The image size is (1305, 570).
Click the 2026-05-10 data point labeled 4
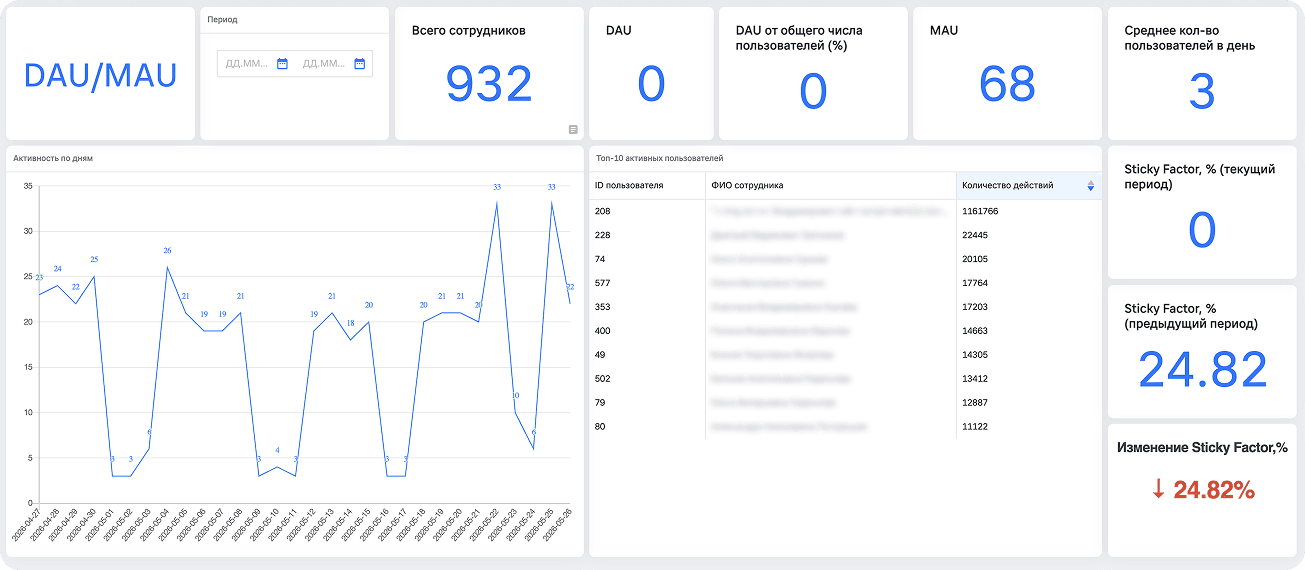click(x=277, y=466)
